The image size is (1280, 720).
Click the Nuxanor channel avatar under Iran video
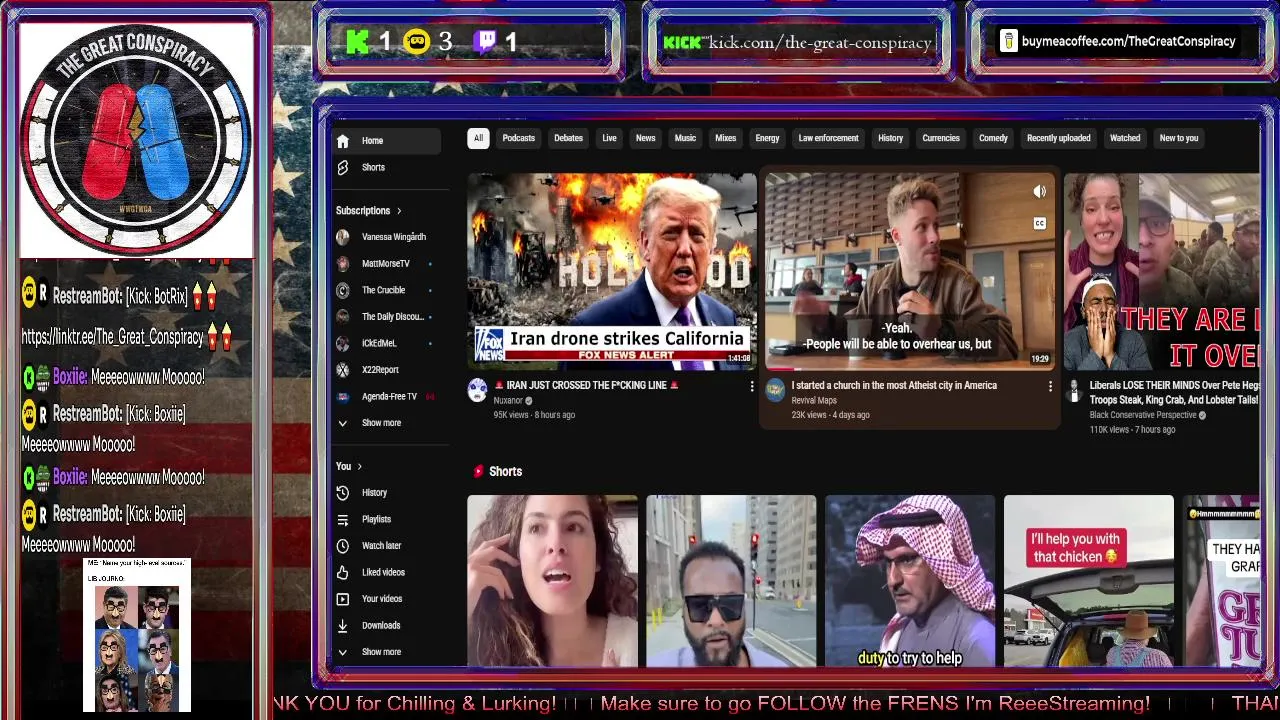[x=478, y=390]
